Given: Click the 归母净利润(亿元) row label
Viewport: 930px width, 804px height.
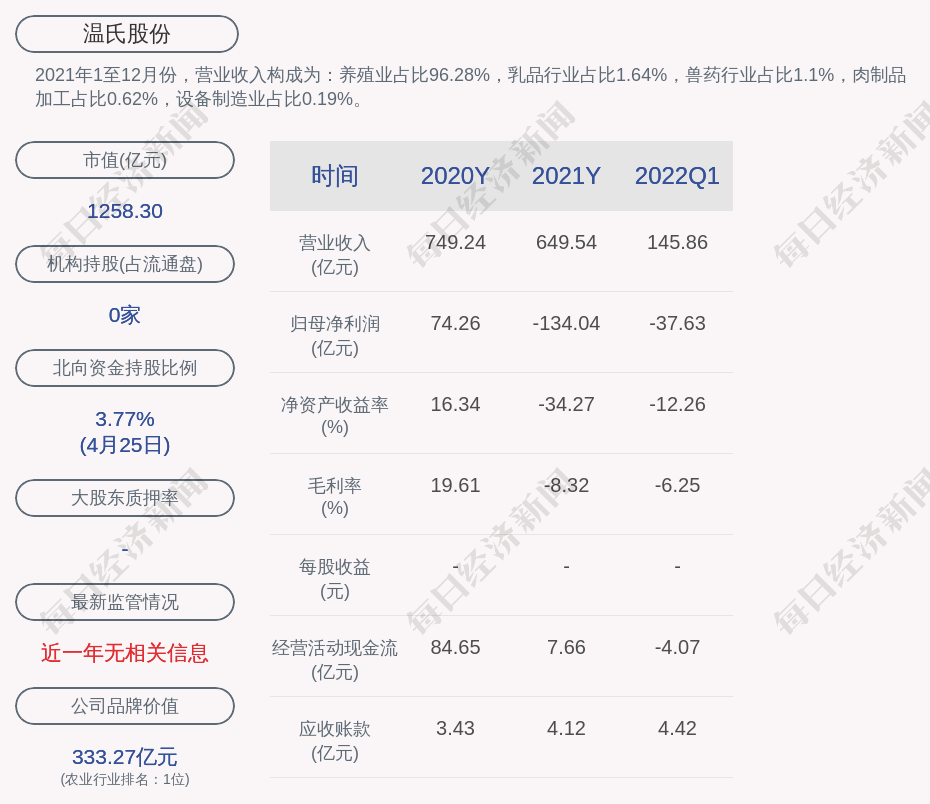Looking at the screenshot, I should pyautogui.click(x=335, y=336).
